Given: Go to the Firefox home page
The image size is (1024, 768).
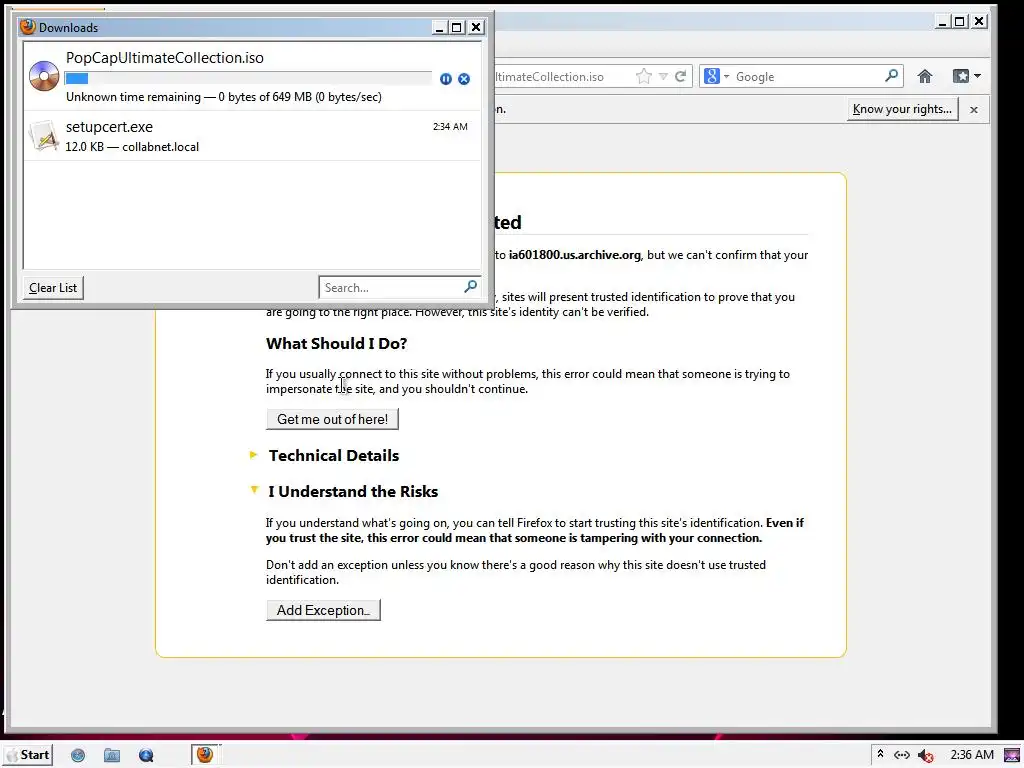Looking at the screenshot, I should (x=924, y=76).
